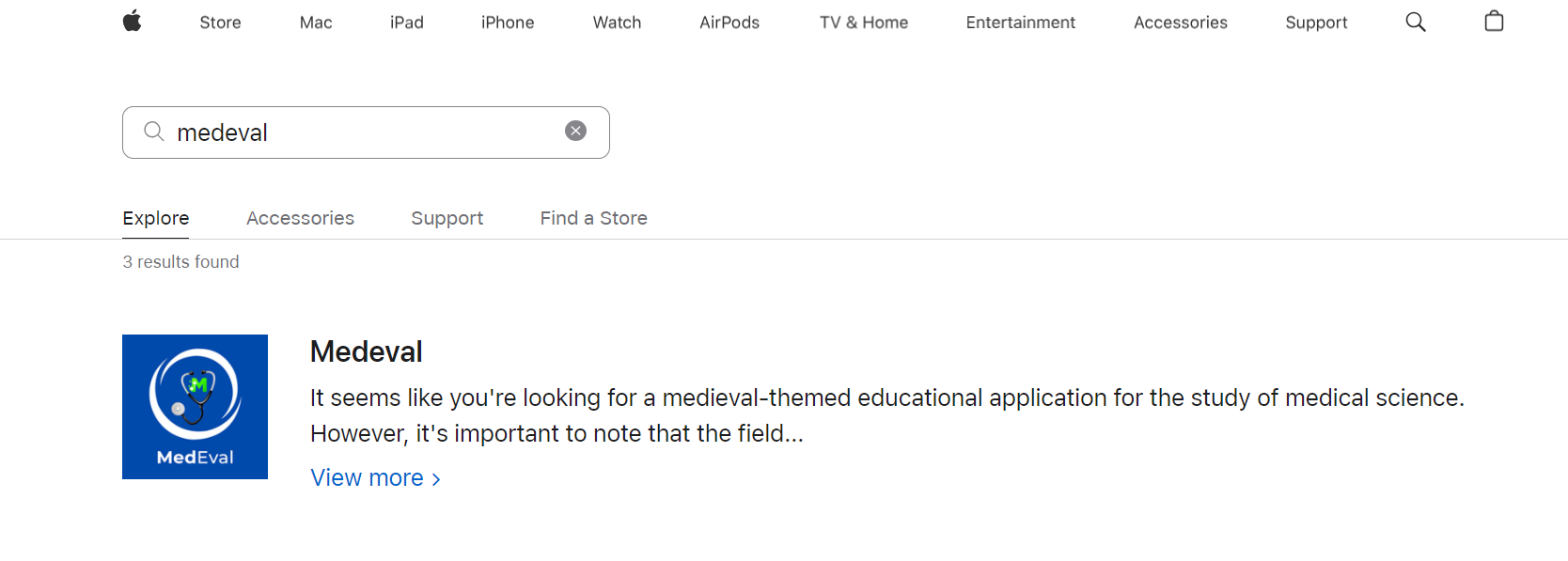Image resolution: width=1568 pixels, height=561 pixels.
Task: Open the Mac menu item
Action: pos(316,23)
